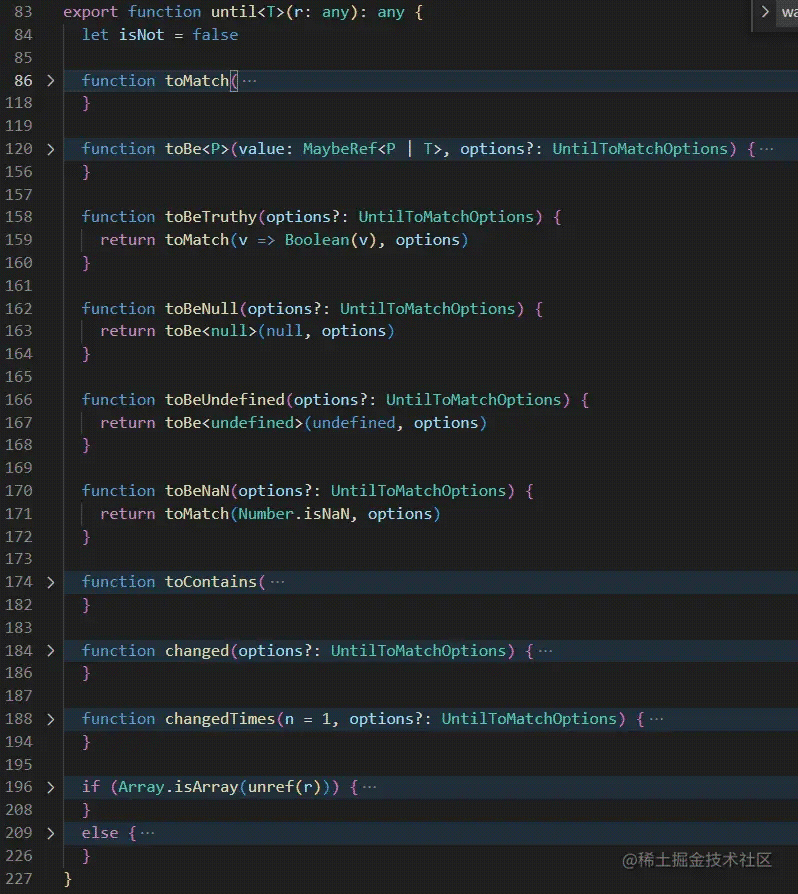Viewport: 798px width, 894px height.
Task: Click the ellipsis marker after toContains(
Action: [x=277, y=582]
